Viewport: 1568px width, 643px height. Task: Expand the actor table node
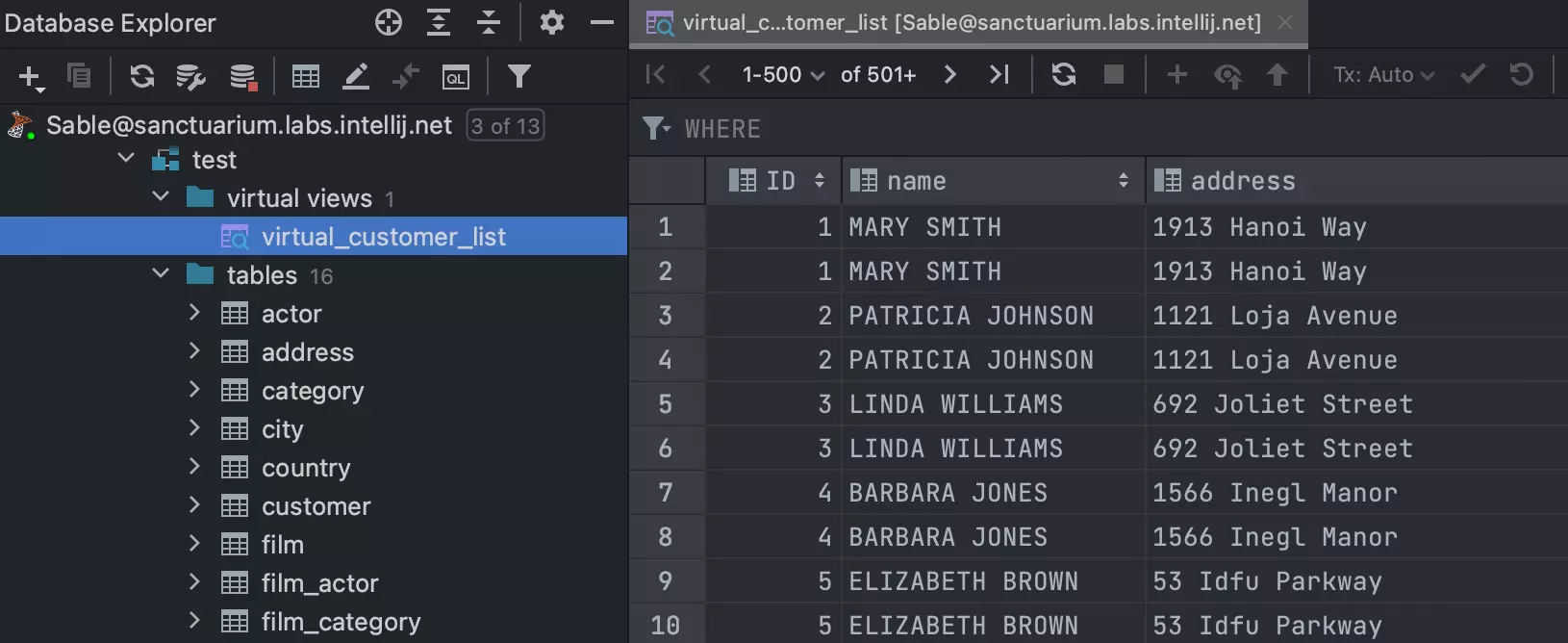(194, 313)
